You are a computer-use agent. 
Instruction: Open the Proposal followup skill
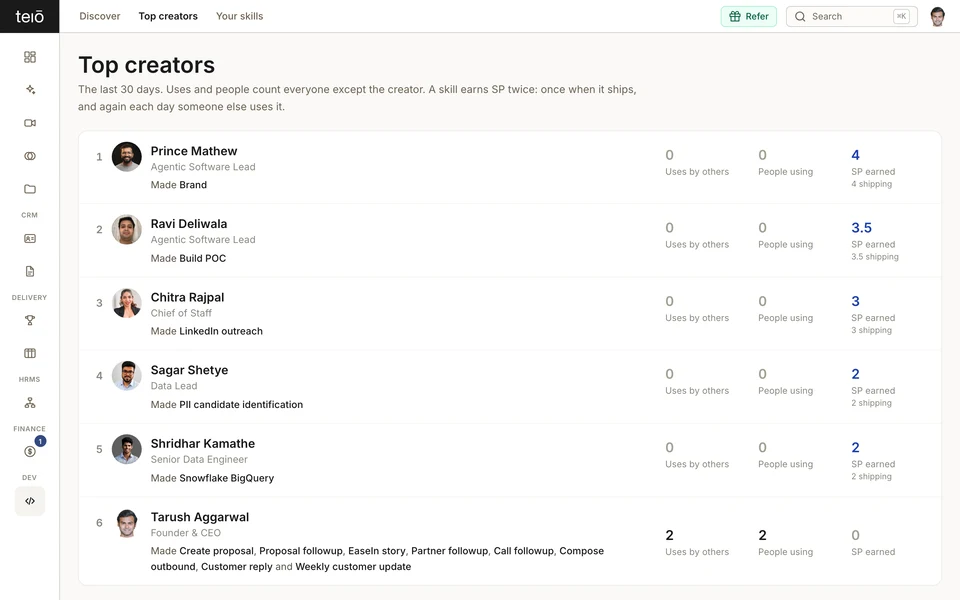point(301,551)
